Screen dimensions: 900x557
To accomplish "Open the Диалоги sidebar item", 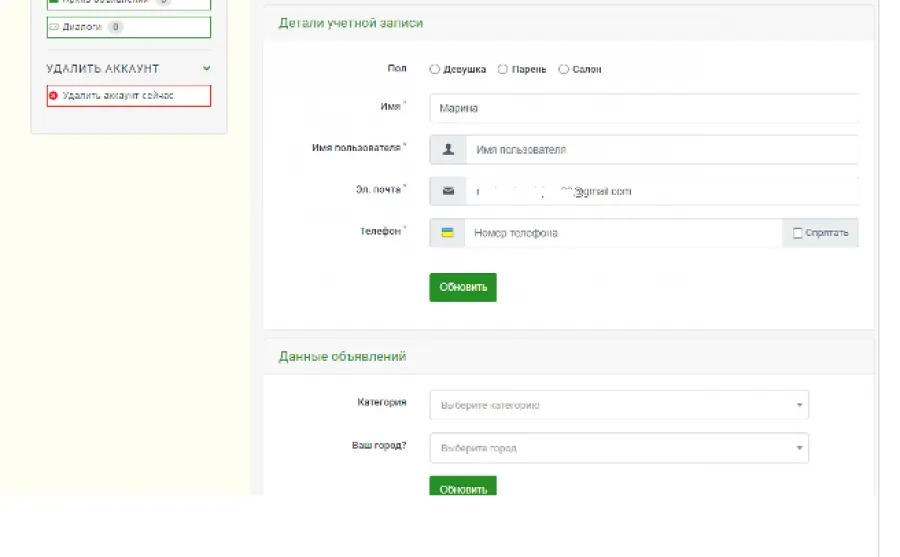I will point(129,27).
